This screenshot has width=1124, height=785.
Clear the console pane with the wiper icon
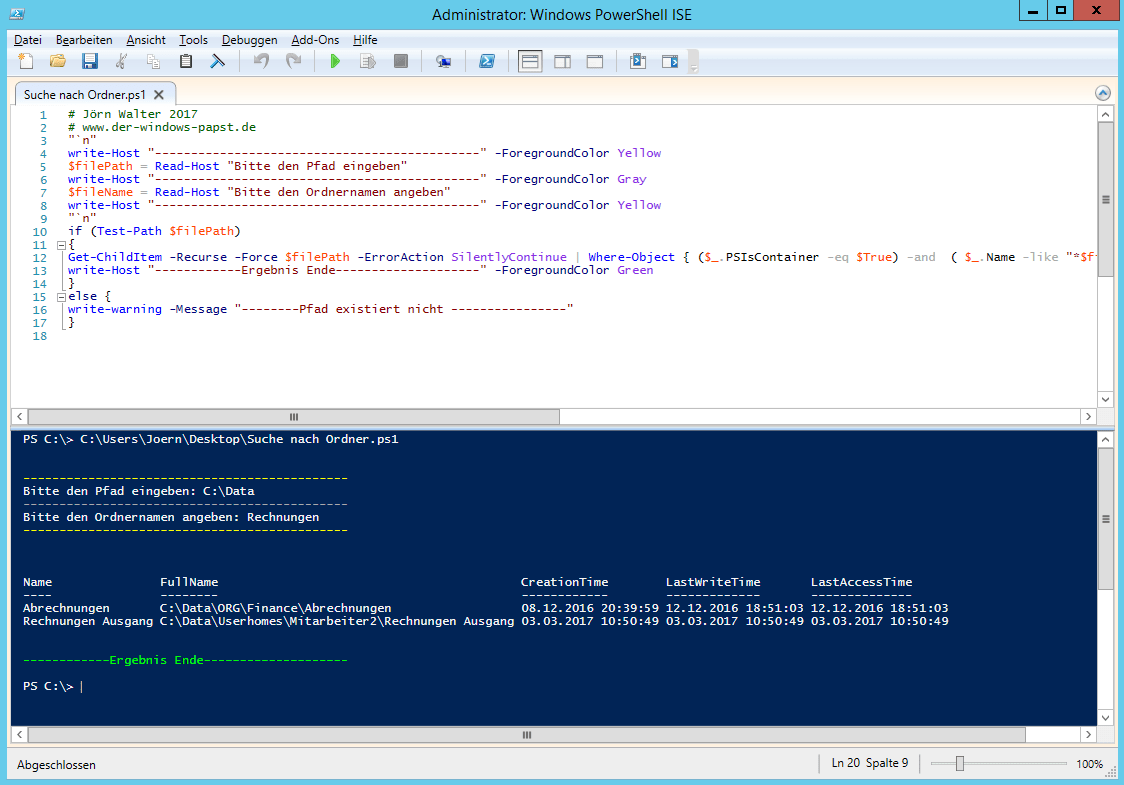point(217,62)
